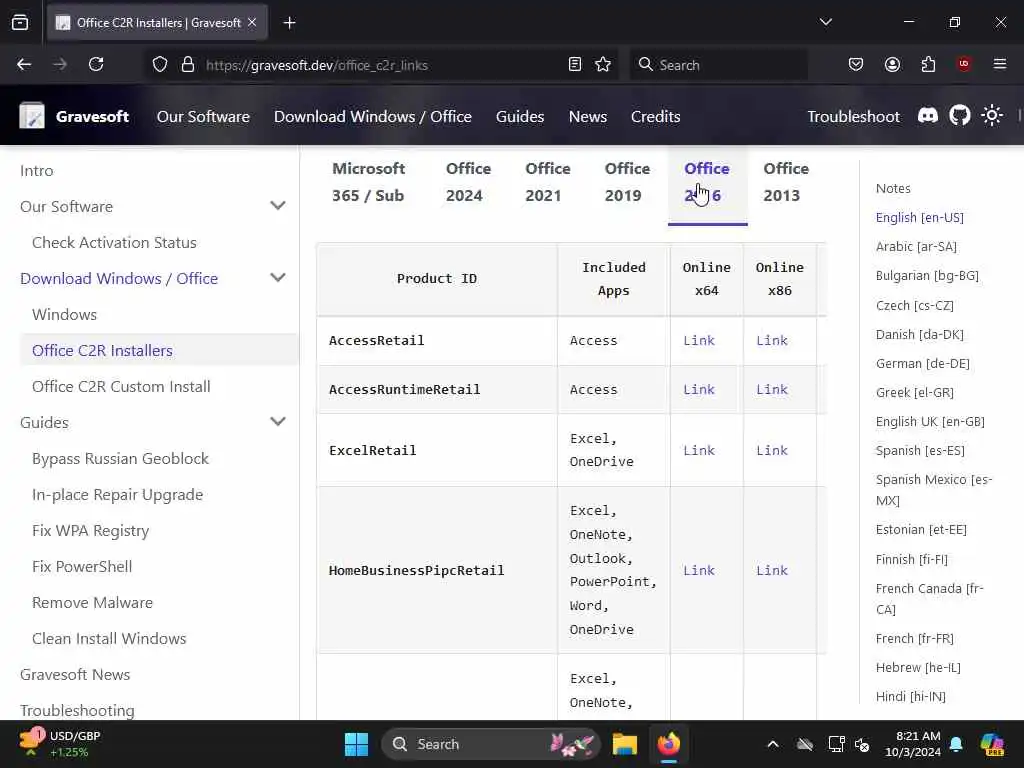This screenshot has height=768, width=1024.
Task: Open Check Activation Status sidebar item
Action: pos(114,242)
